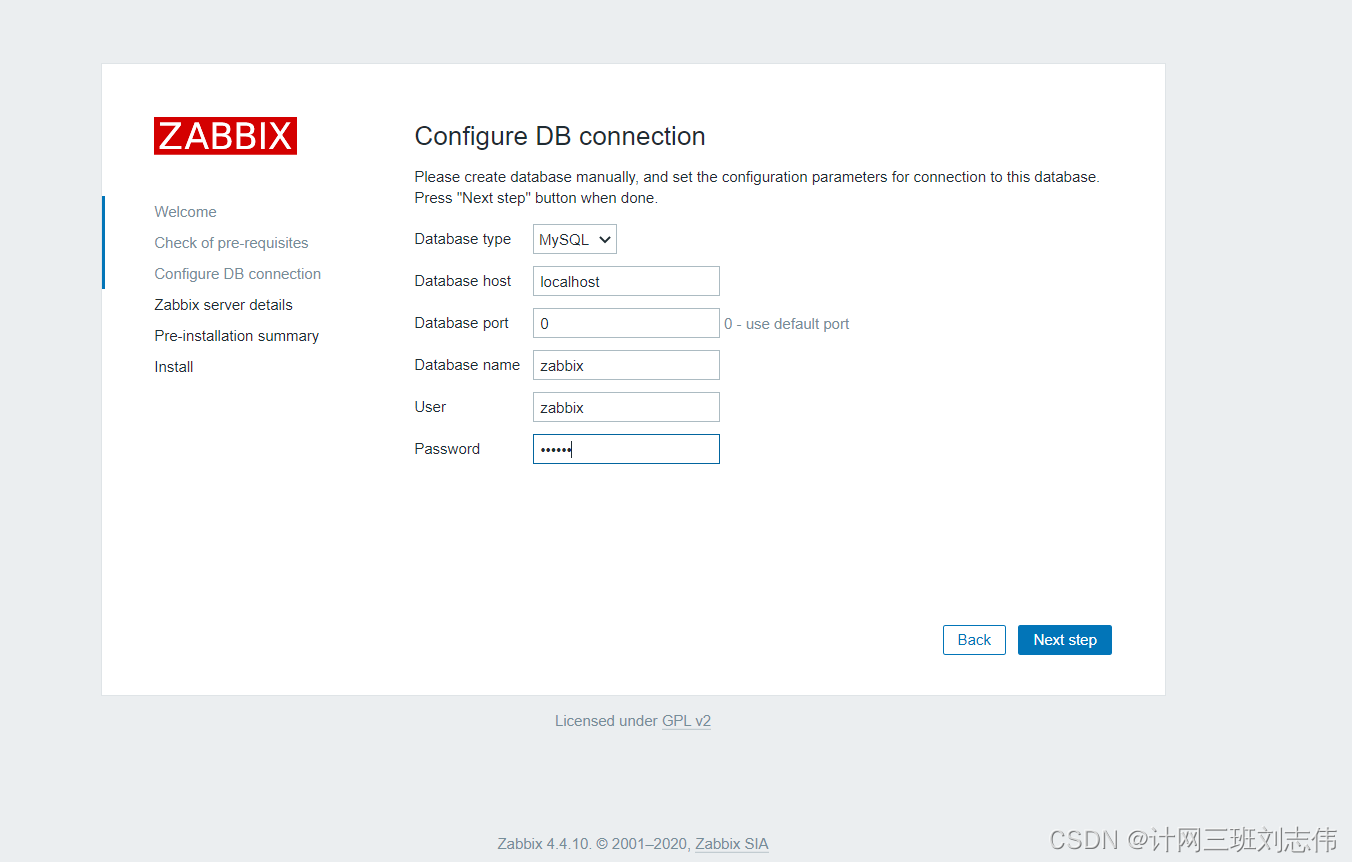Screen dimensions: 1352x862
Task: Click the User input field
Action: coord(626,407)
